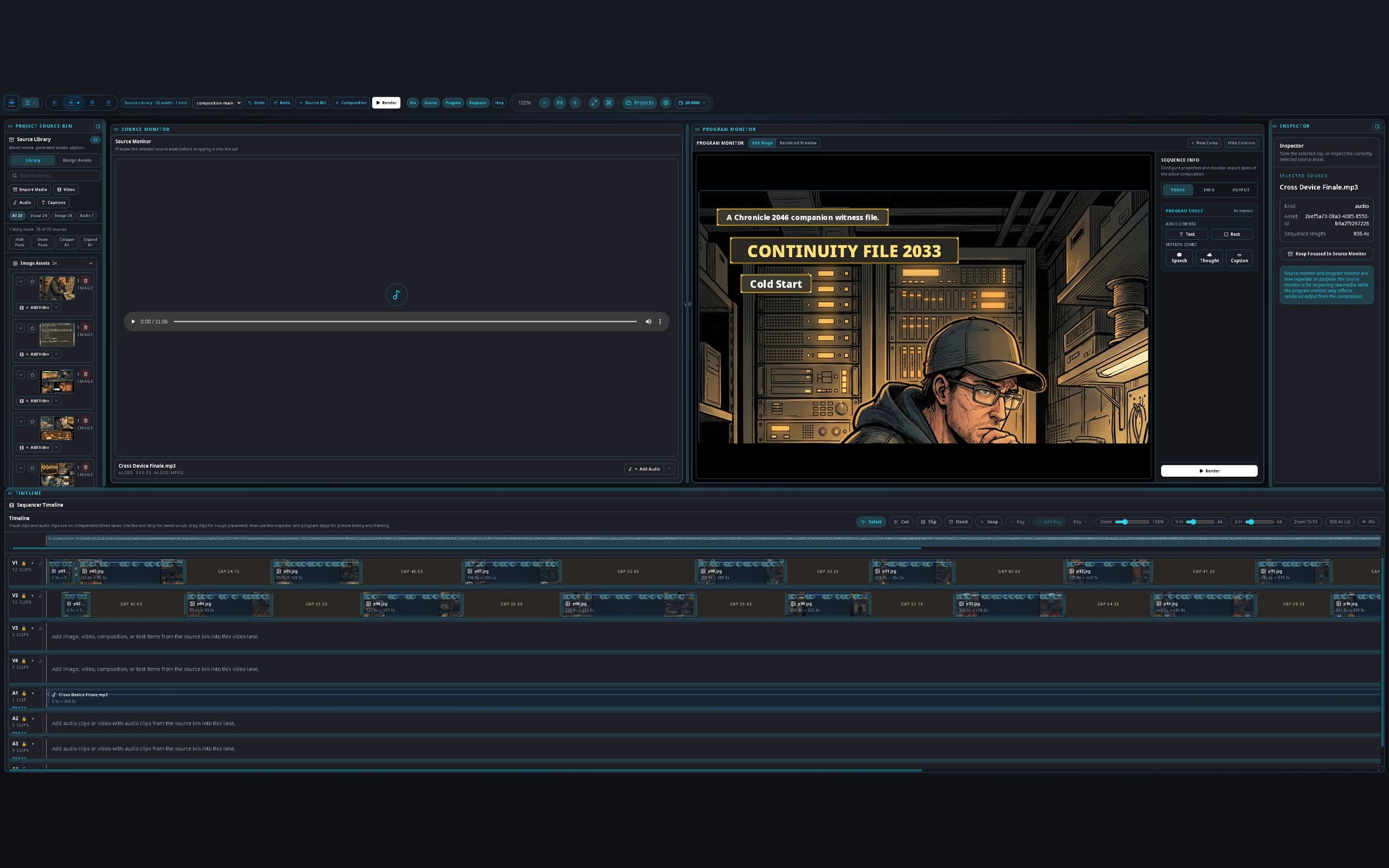Toggle lock on track V2

23,596
